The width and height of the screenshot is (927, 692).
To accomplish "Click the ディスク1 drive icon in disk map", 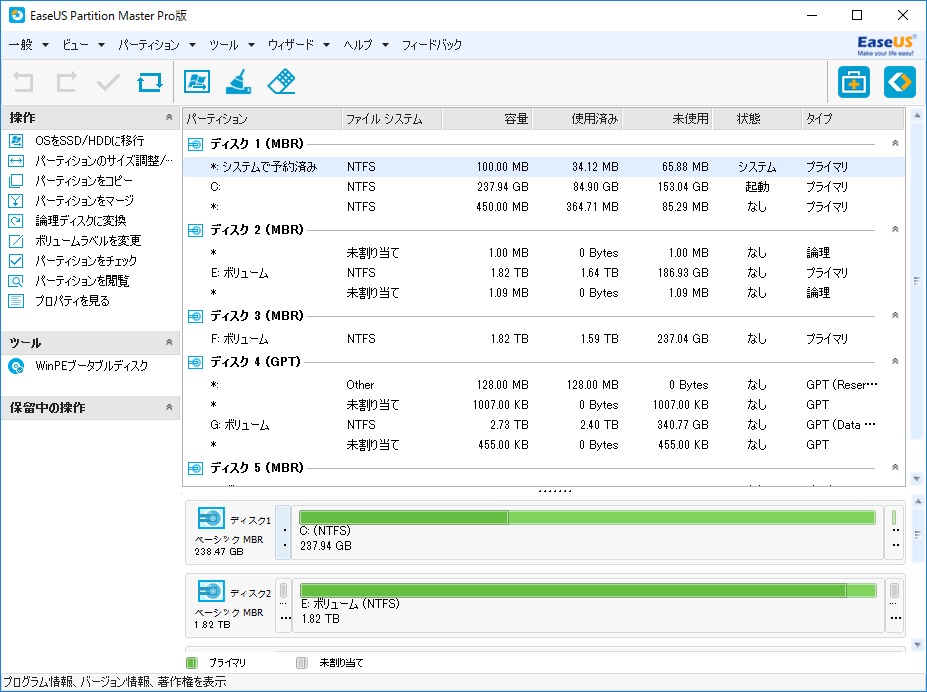I will [211, 518].
